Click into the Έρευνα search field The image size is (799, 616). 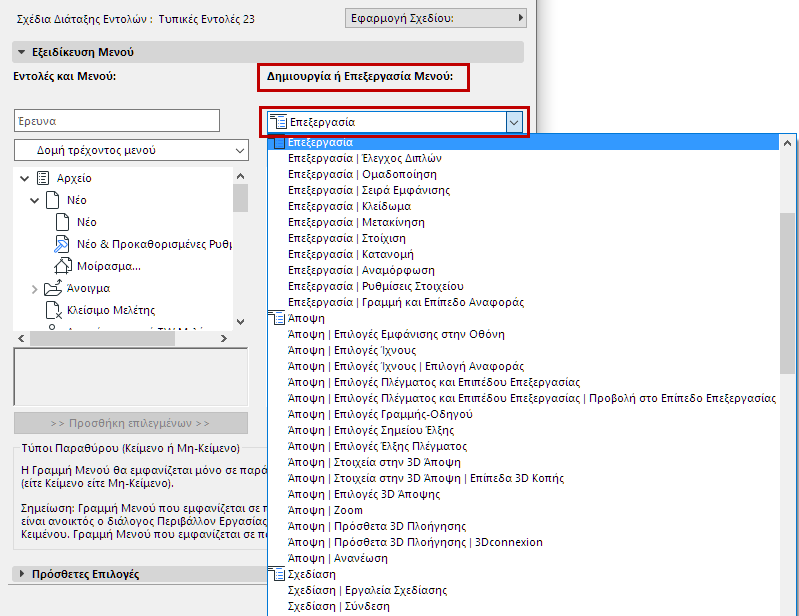[x=117, y=121]
